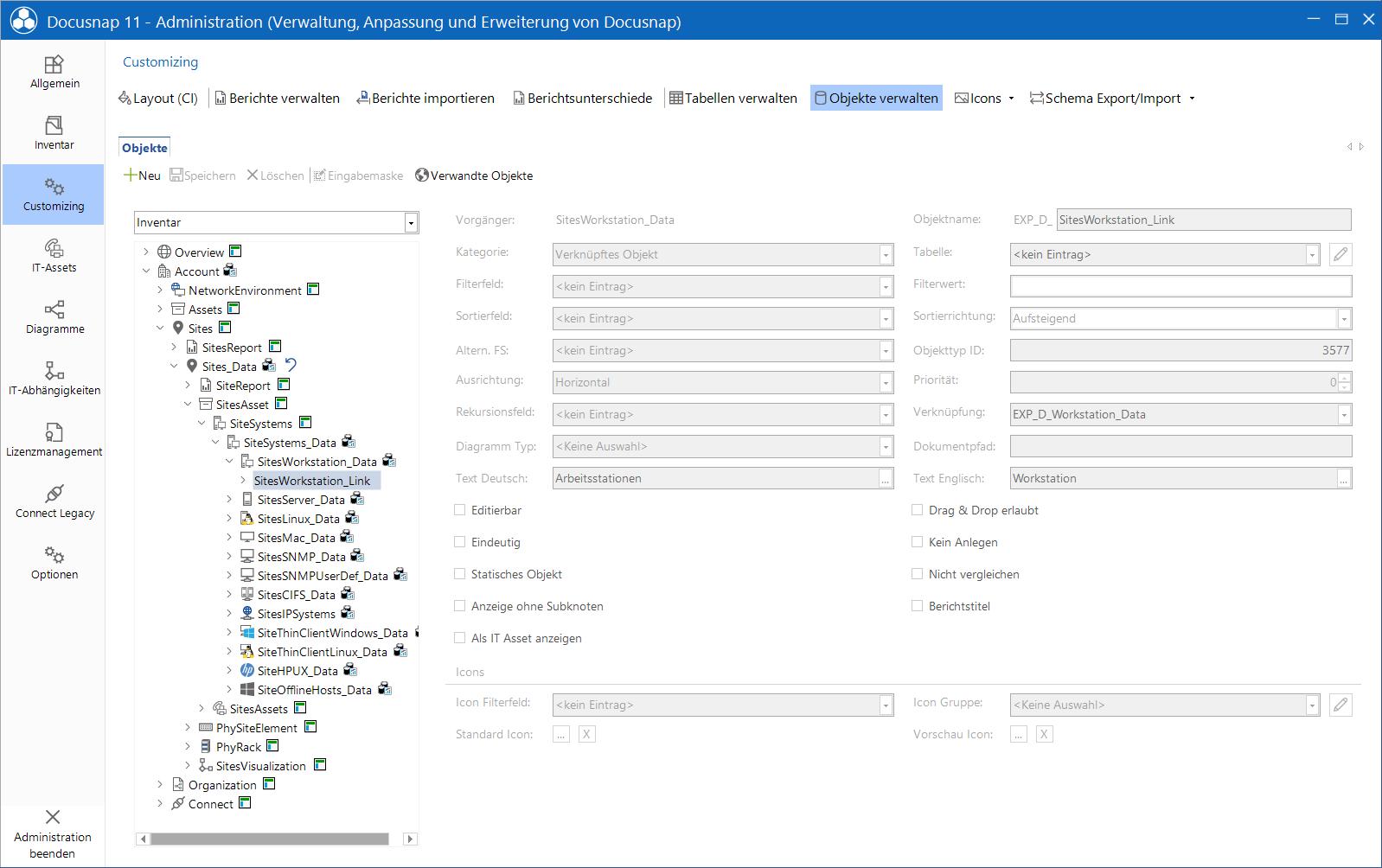The image size is (1382, 868).
Task: Click the SitesIPSystems node icon
Action: click(x=247, y=613)
